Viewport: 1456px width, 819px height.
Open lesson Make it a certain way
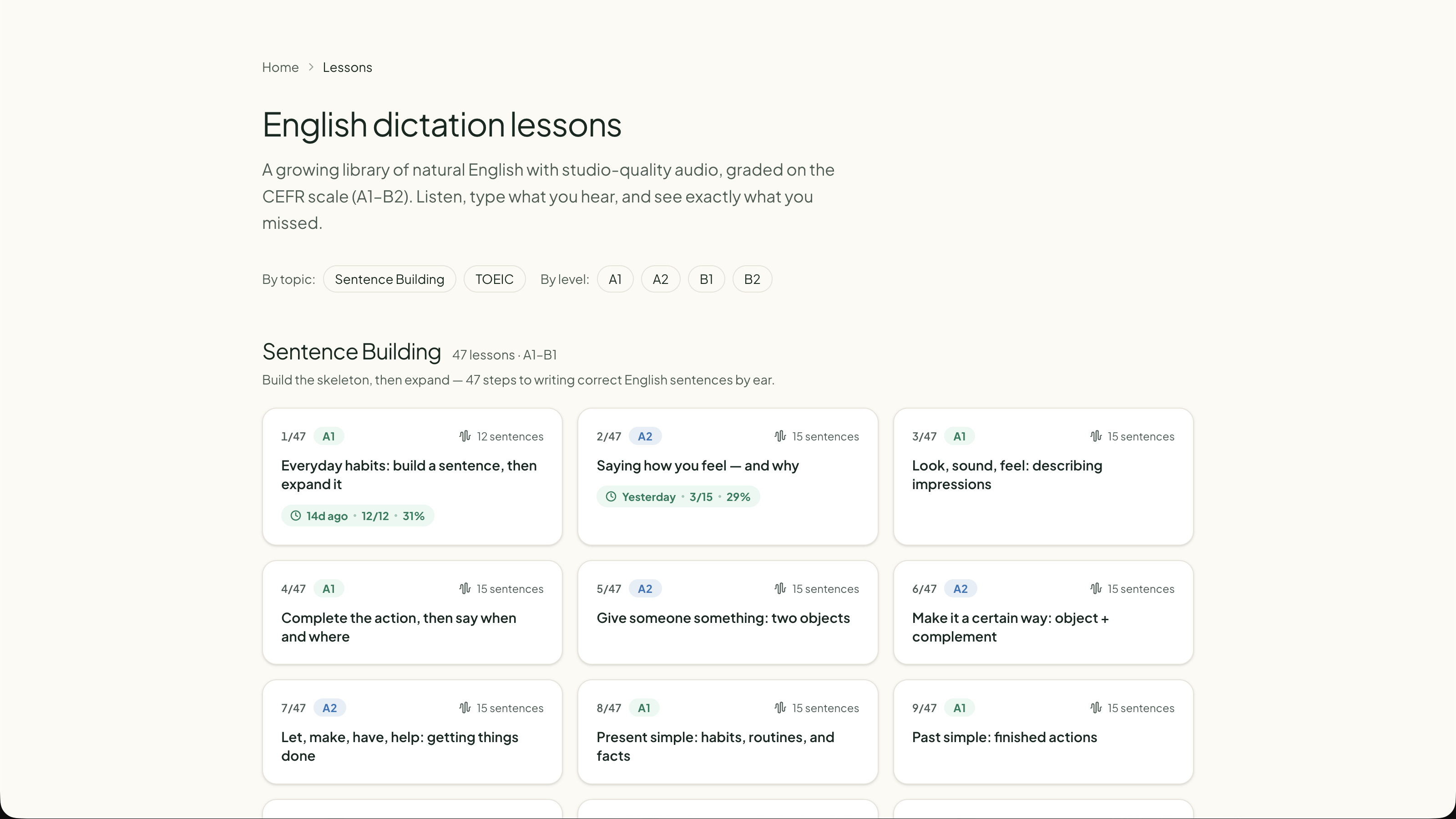(1043, 612)
